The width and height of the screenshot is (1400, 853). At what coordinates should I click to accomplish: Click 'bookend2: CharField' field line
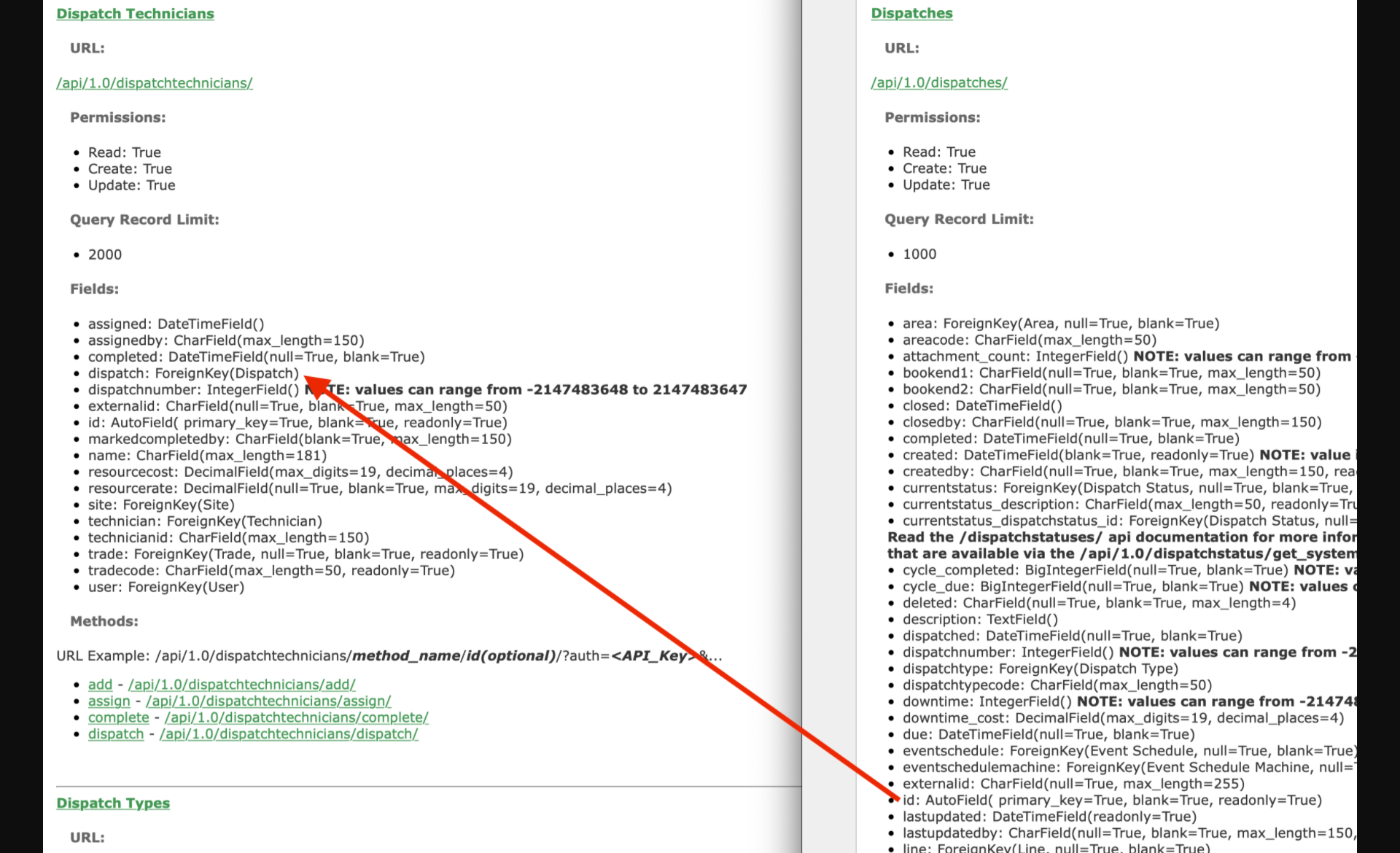click(x=1111, y=389)
